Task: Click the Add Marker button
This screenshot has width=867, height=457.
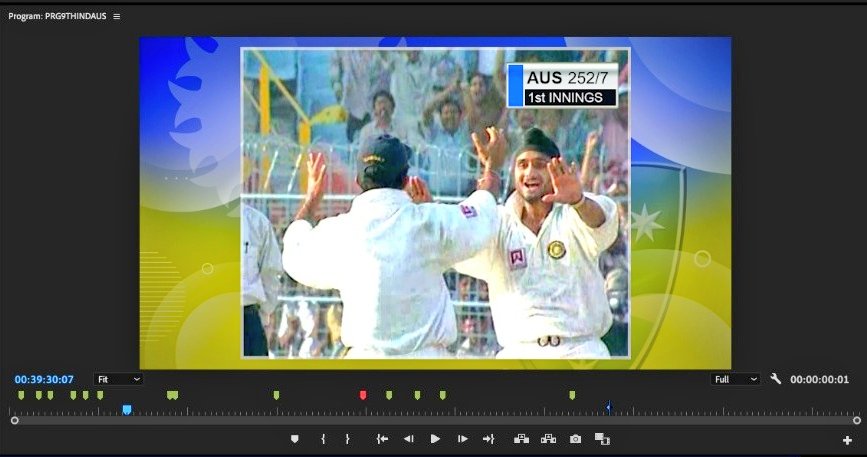Action: pos(295,439)
